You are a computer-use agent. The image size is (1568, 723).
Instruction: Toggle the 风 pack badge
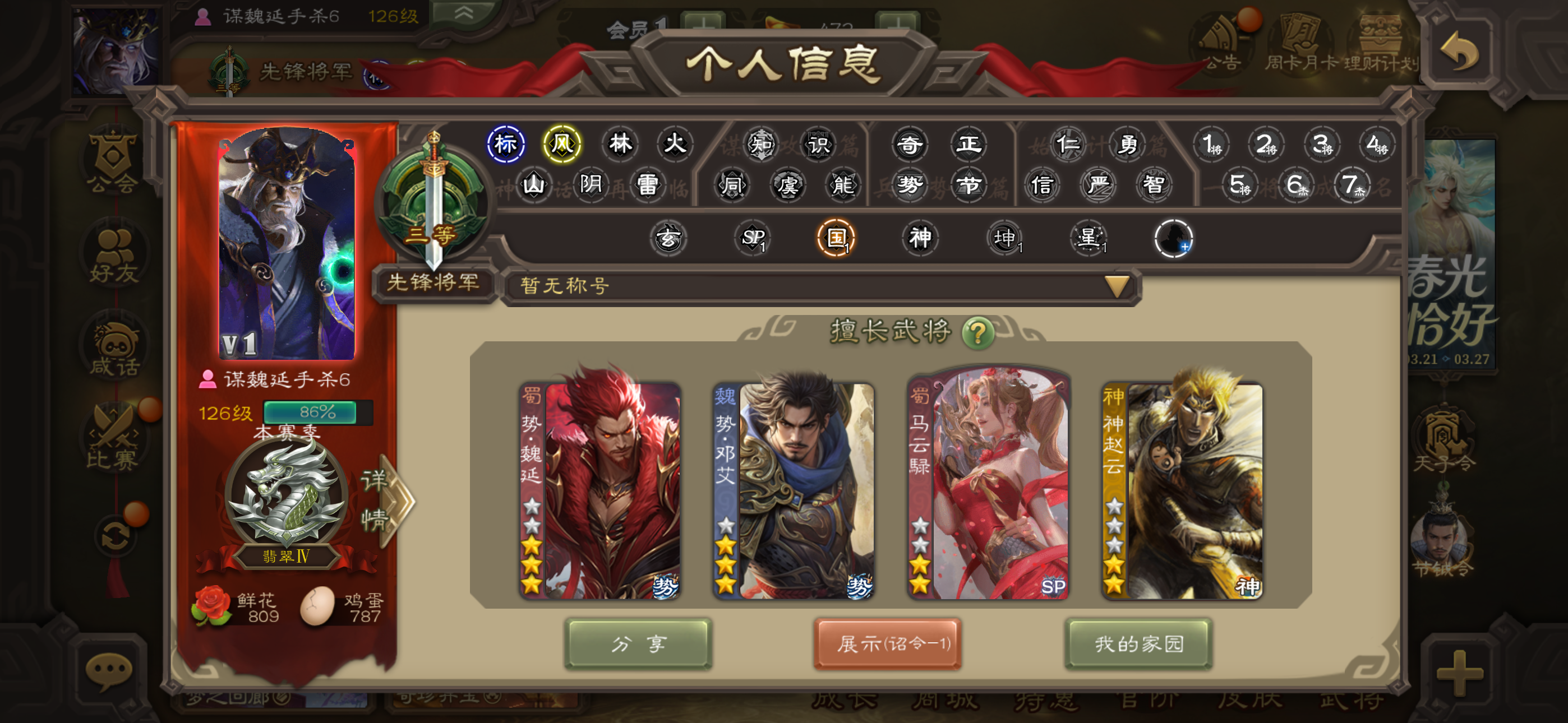(x=561, y=144)
